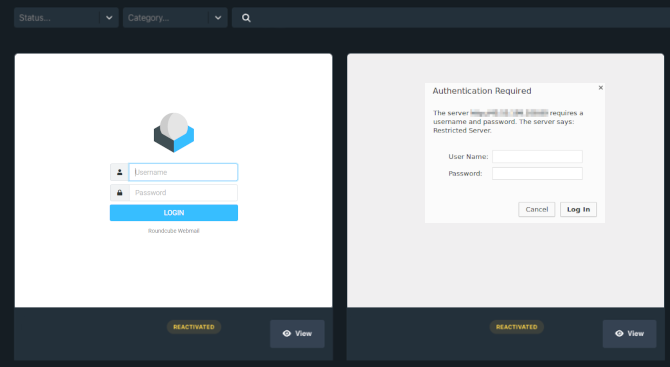This screenshot has width=670, height=367.
Task: View the Authentication Required card
Action: [x=630, y=334]
